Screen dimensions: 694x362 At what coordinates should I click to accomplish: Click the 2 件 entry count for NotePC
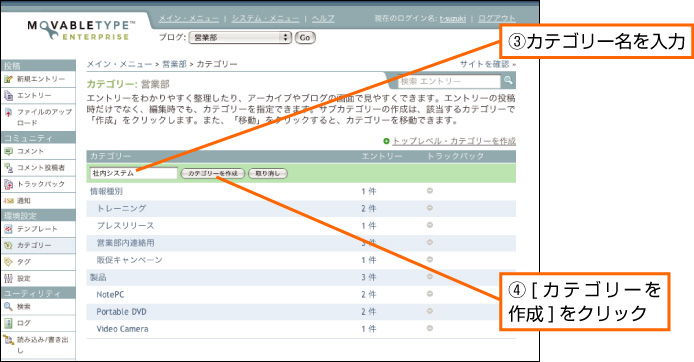(369, 295)
